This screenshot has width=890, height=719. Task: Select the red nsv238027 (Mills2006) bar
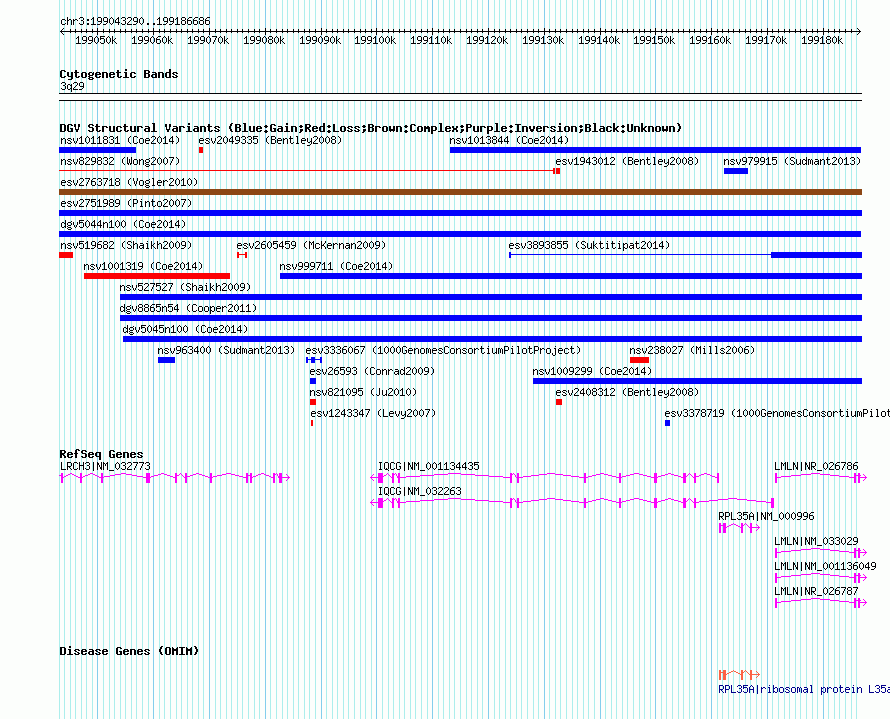[x=639, y=360]
